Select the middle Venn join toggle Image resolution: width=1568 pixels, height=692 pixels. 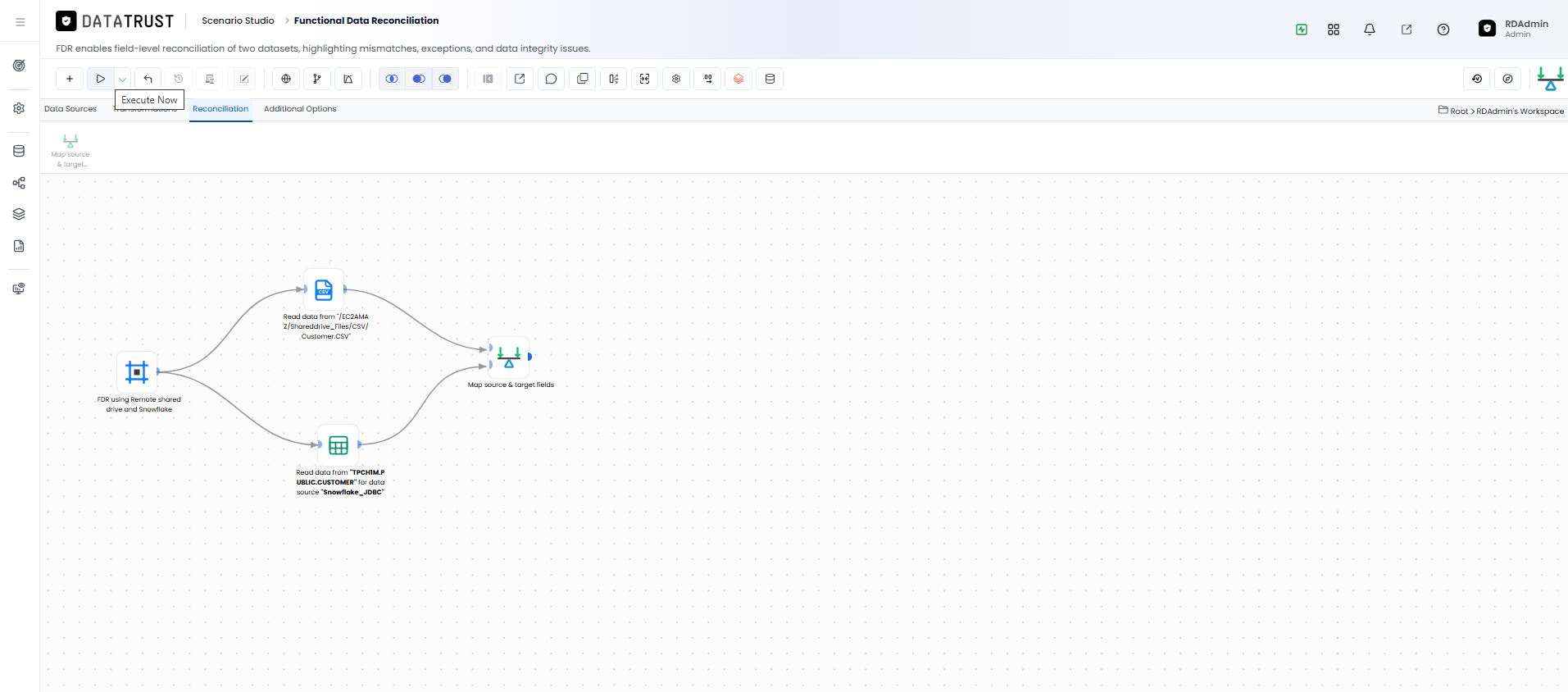point(419,79)
